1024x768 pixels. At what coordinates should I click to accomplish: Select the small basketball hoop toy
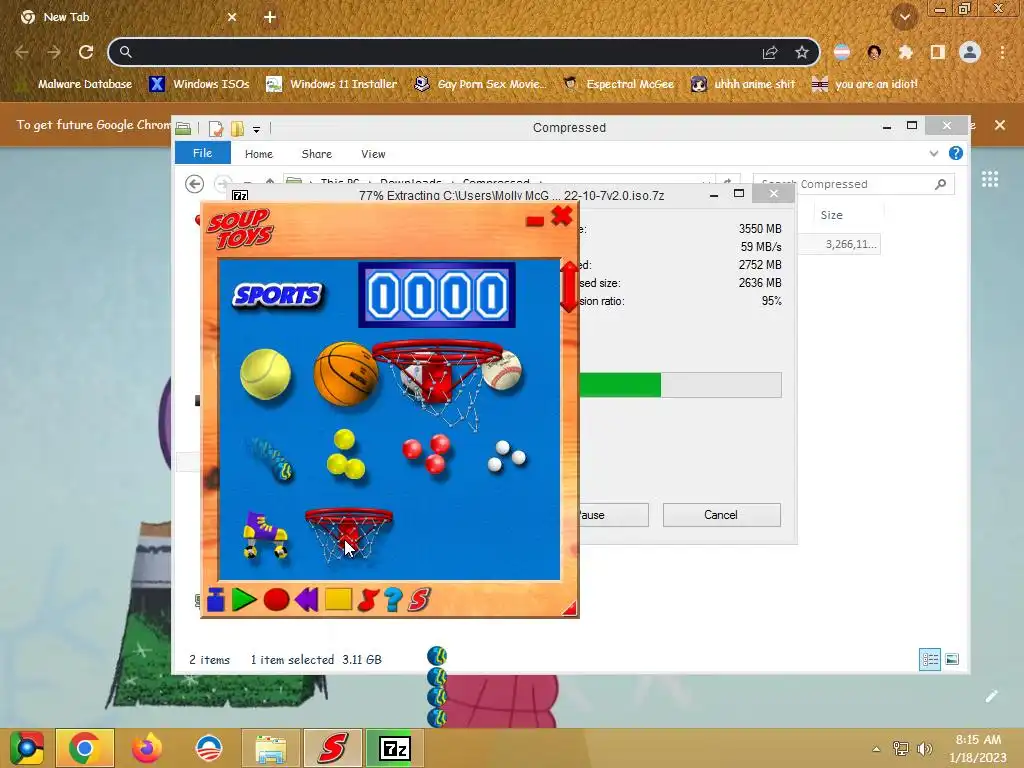tap(349, 535)
